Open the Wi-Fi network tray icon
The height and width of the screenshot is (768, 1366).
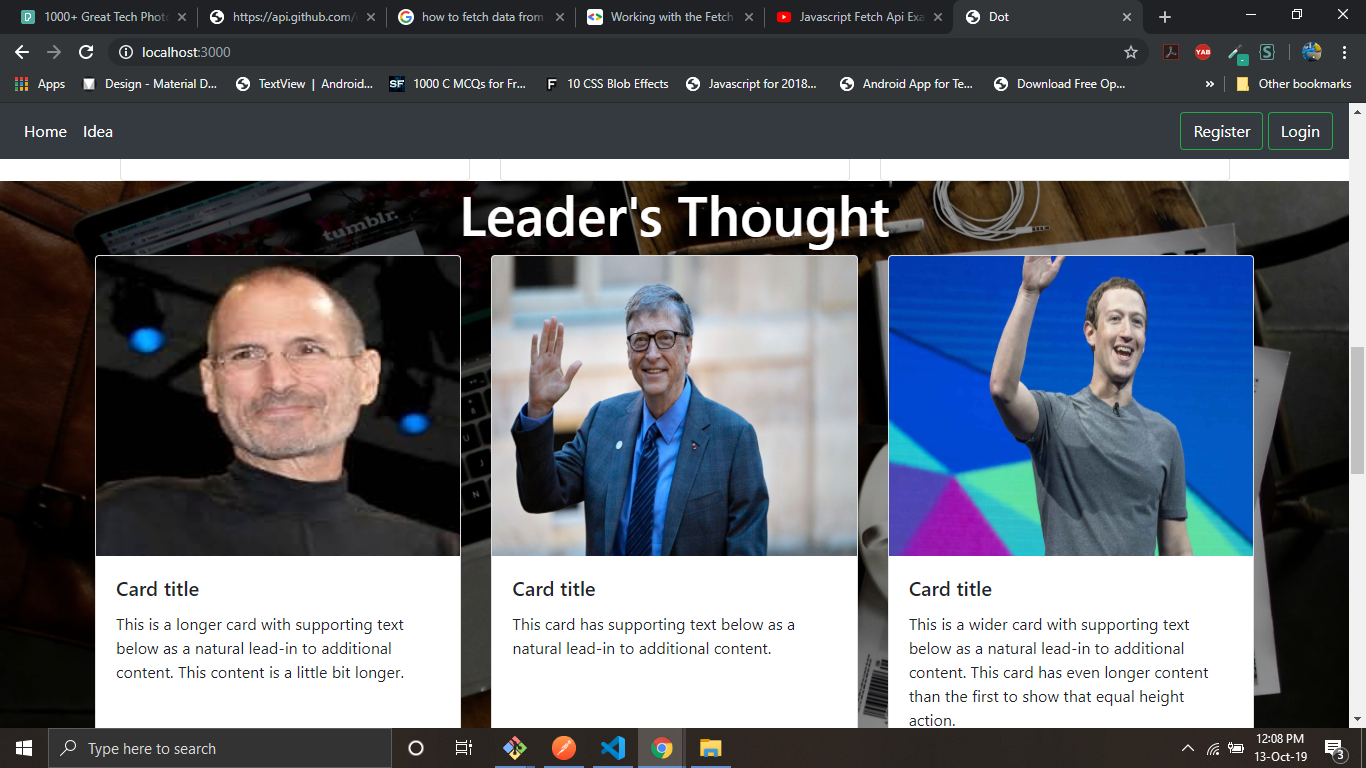point(1213,748)
